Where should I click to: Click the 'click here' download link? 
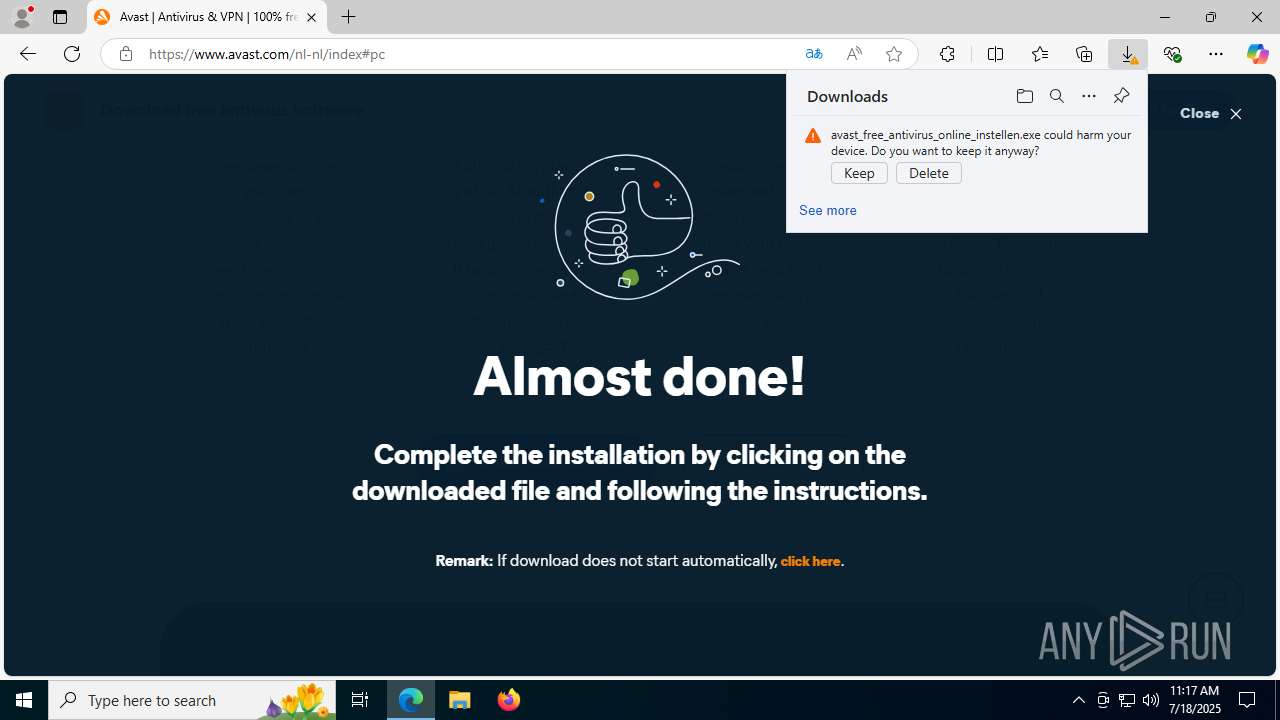click(810, 561)
